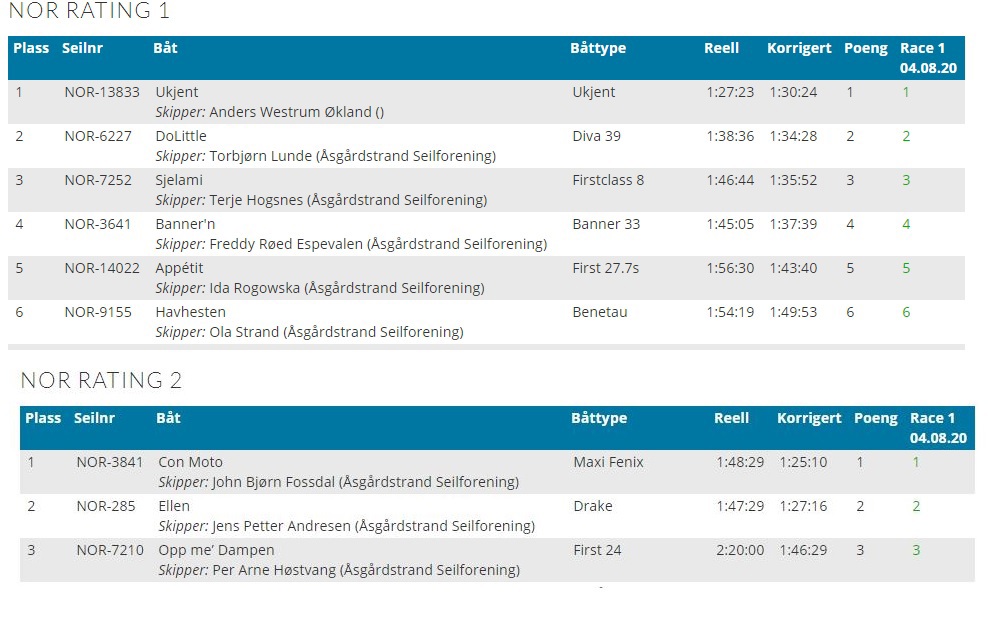Click the Korrigert header in NOR Rating 2
This screenshot has height=630, width=1008.
pyautogui.click(x=809, y=418)
